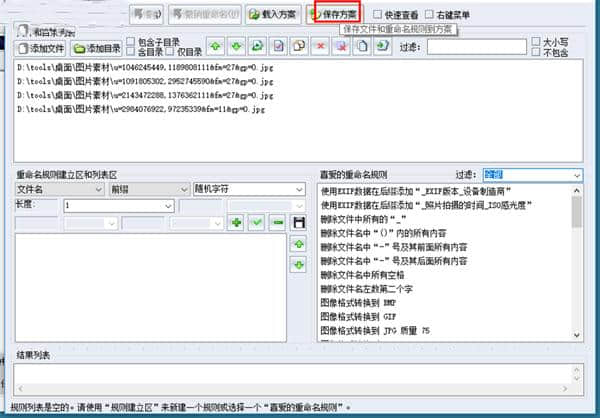Toggle 不包含 exclude checkbox

[536, 52]
